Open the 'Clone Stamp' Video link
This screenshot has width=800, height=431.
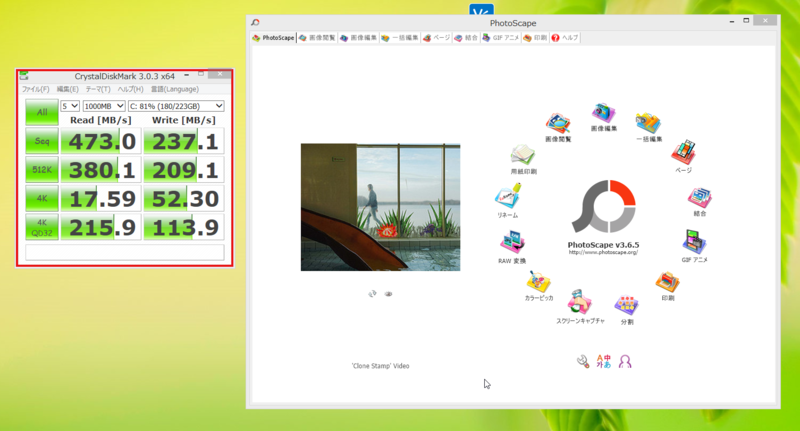click(x=381, y=366)
